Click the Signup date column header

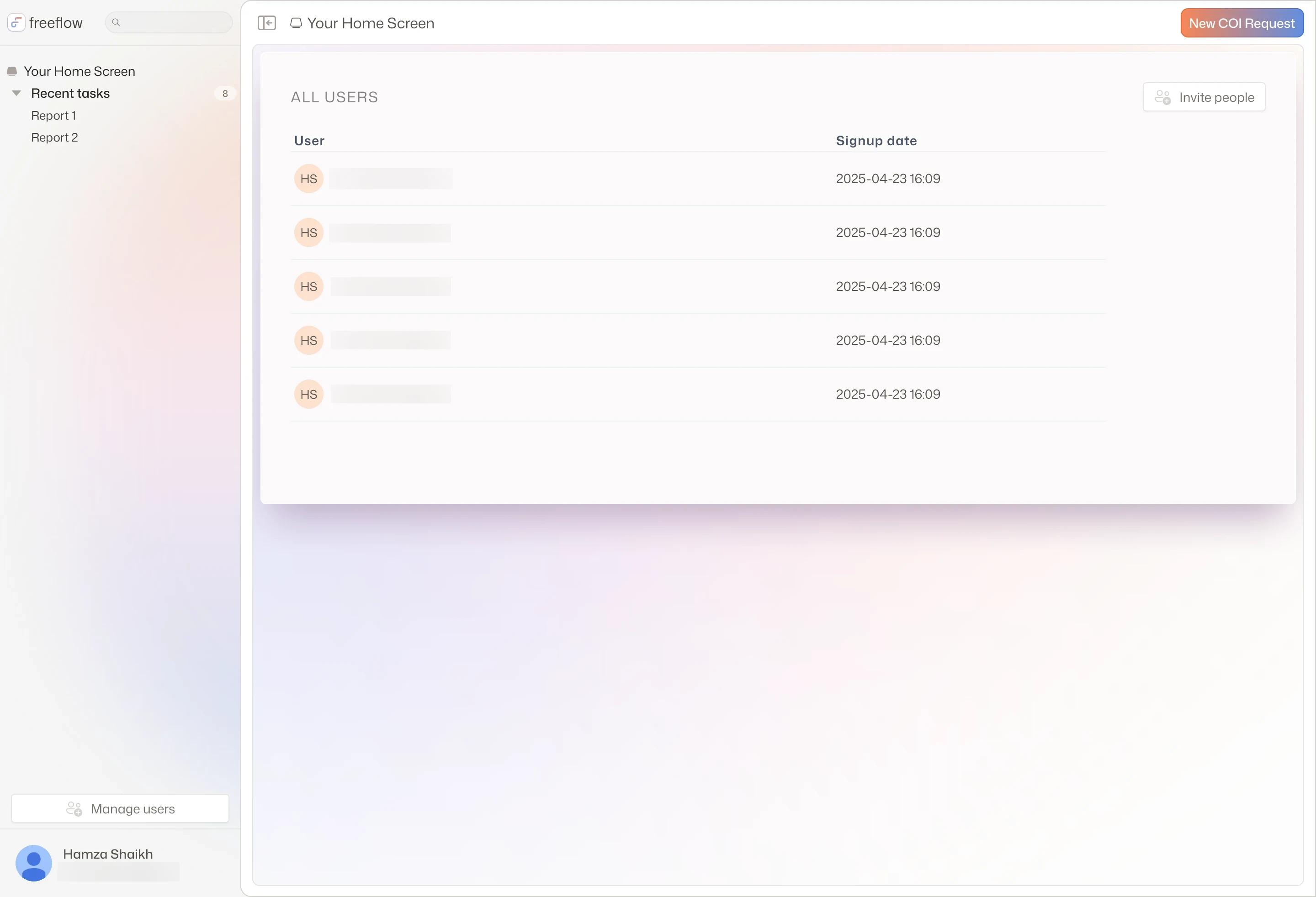876,141
